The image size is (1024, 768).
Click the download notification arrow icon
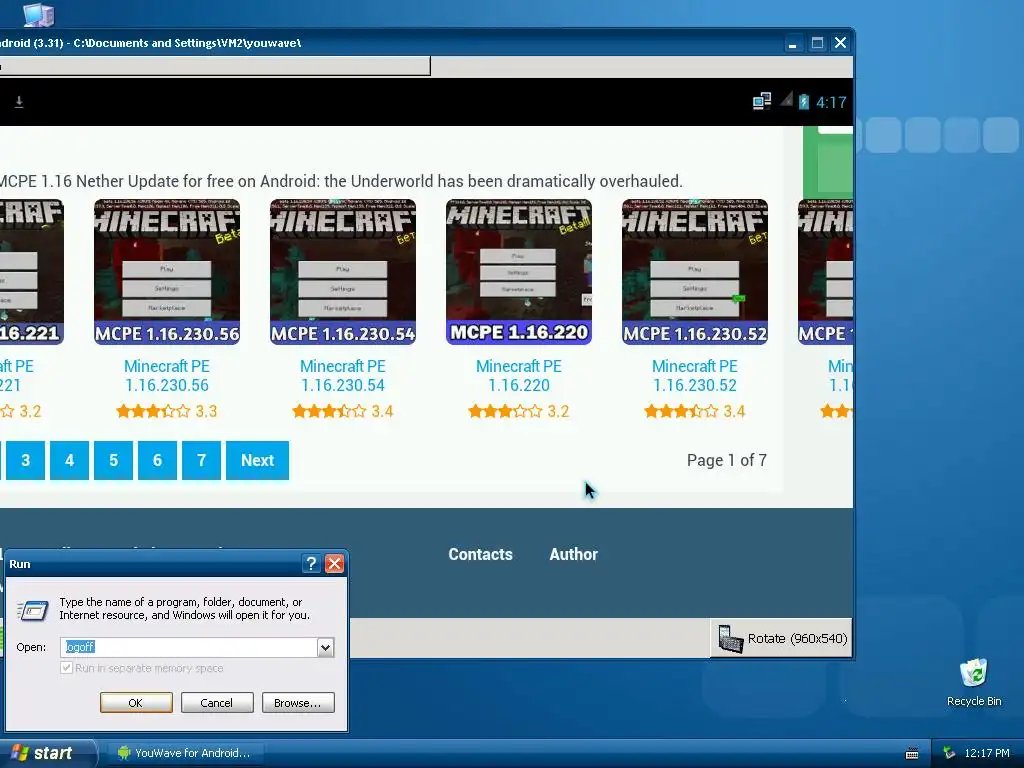pos(19,102)
